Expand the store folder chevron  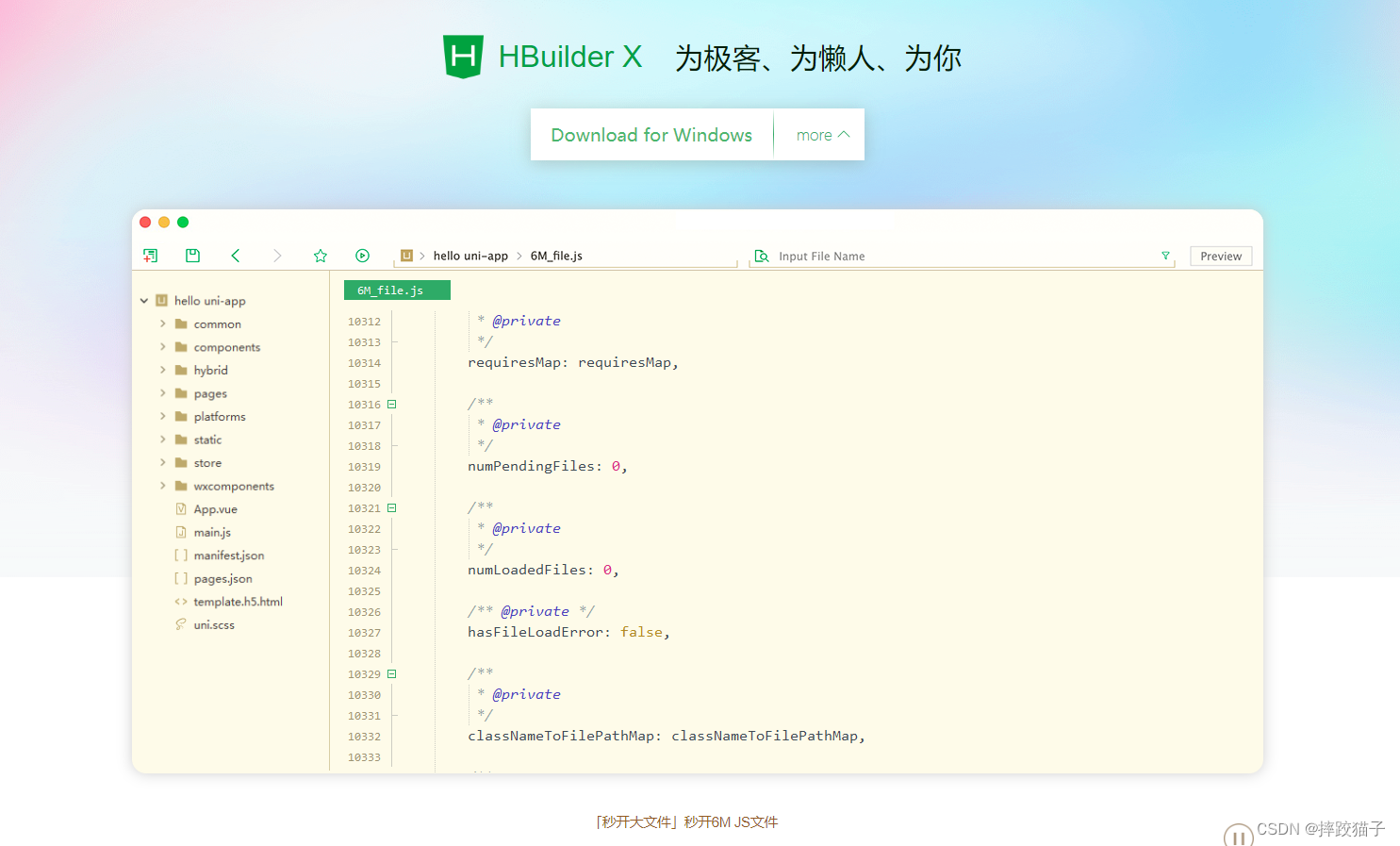click(163, 462)
